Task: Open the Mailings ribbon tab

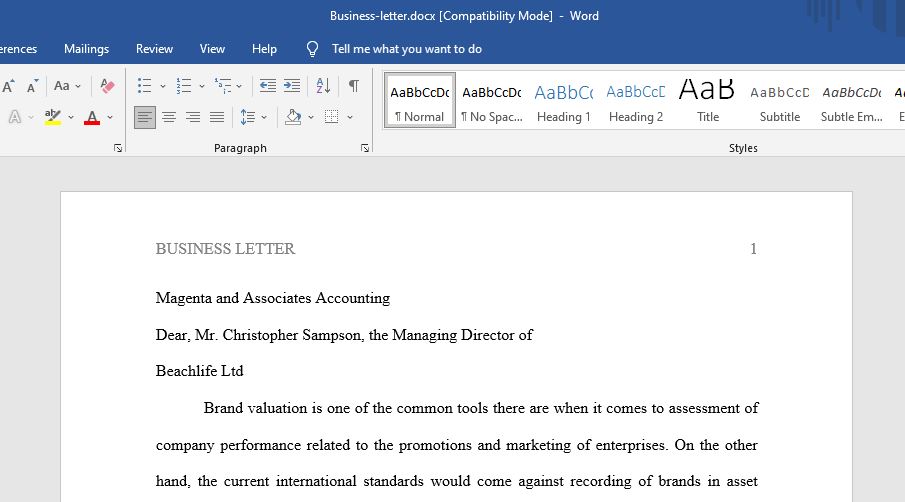Action: [87, 49]
